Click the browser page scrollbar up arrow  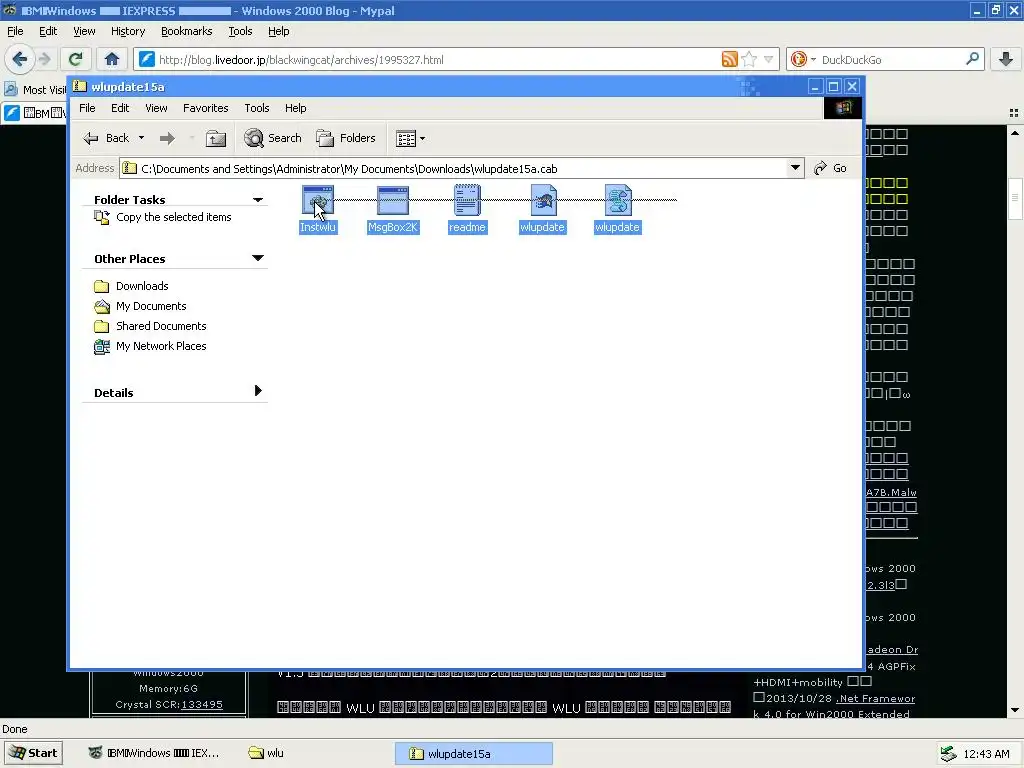pos(1015,133)
